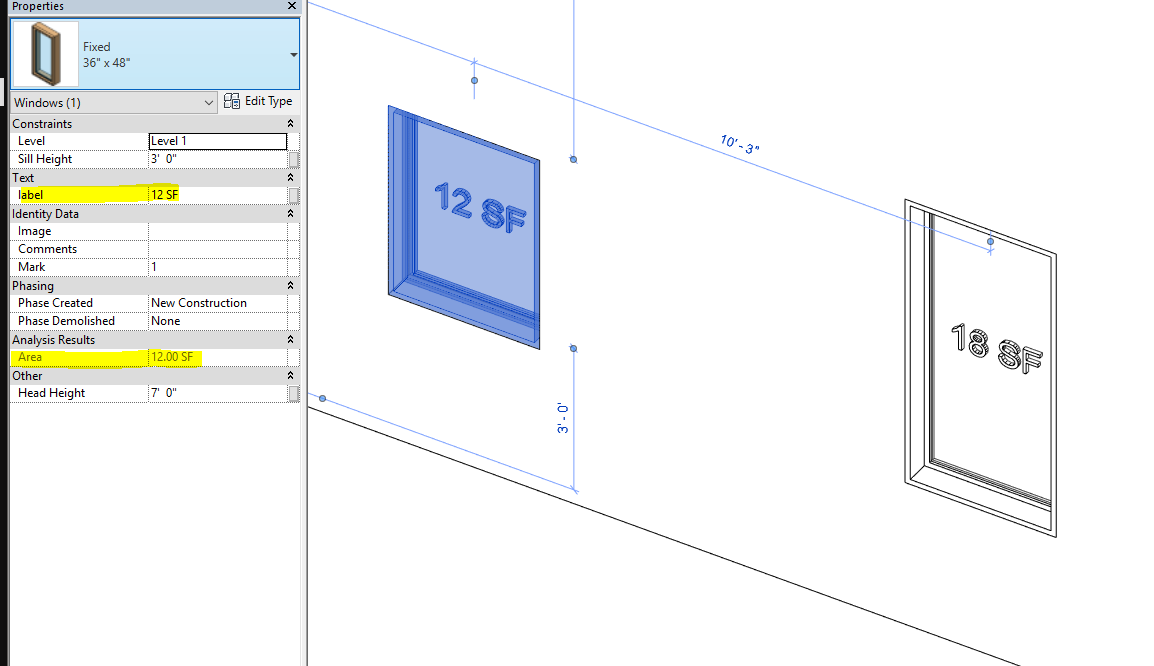Click the label associate-parameter button

294,195
